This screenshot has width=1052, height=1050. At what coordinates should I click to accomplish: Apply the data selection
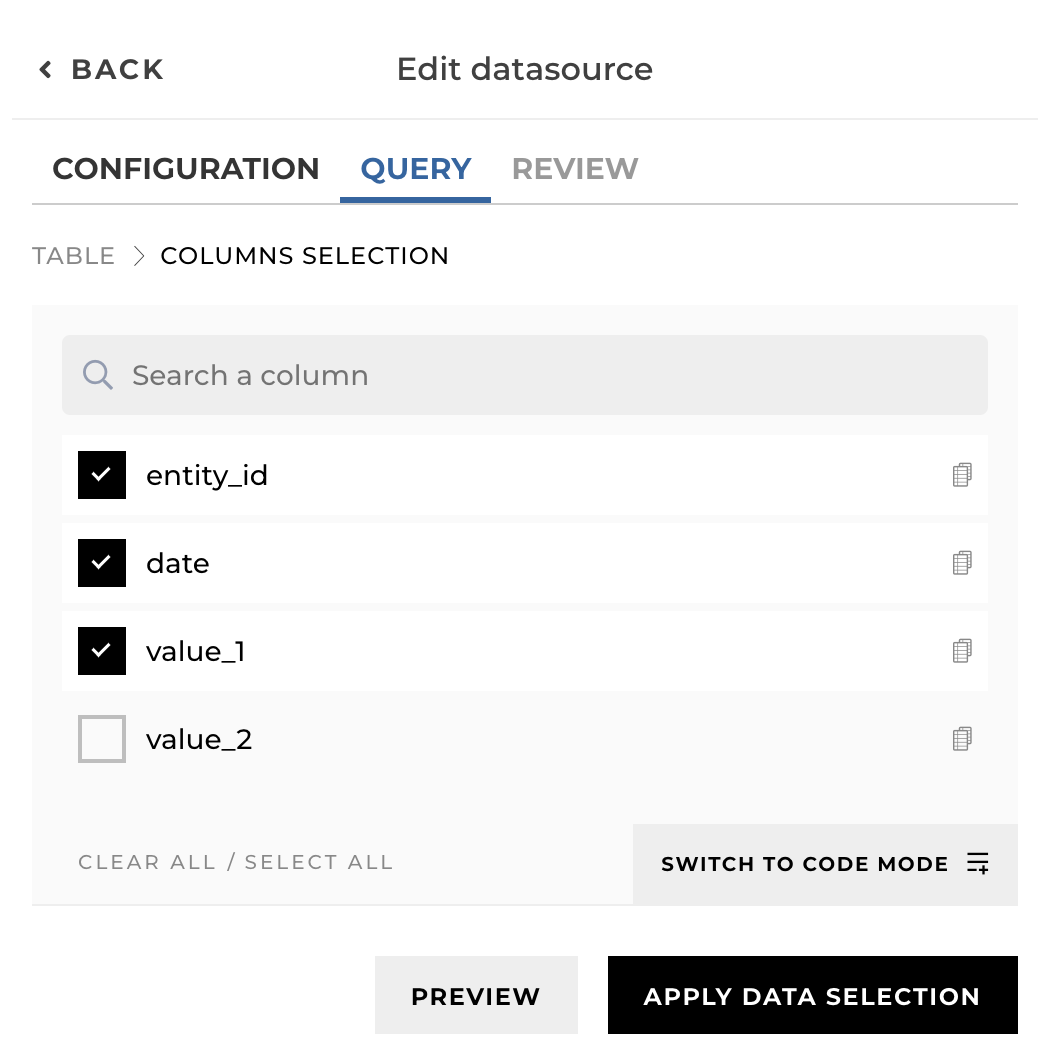click(x=812, y=996)
